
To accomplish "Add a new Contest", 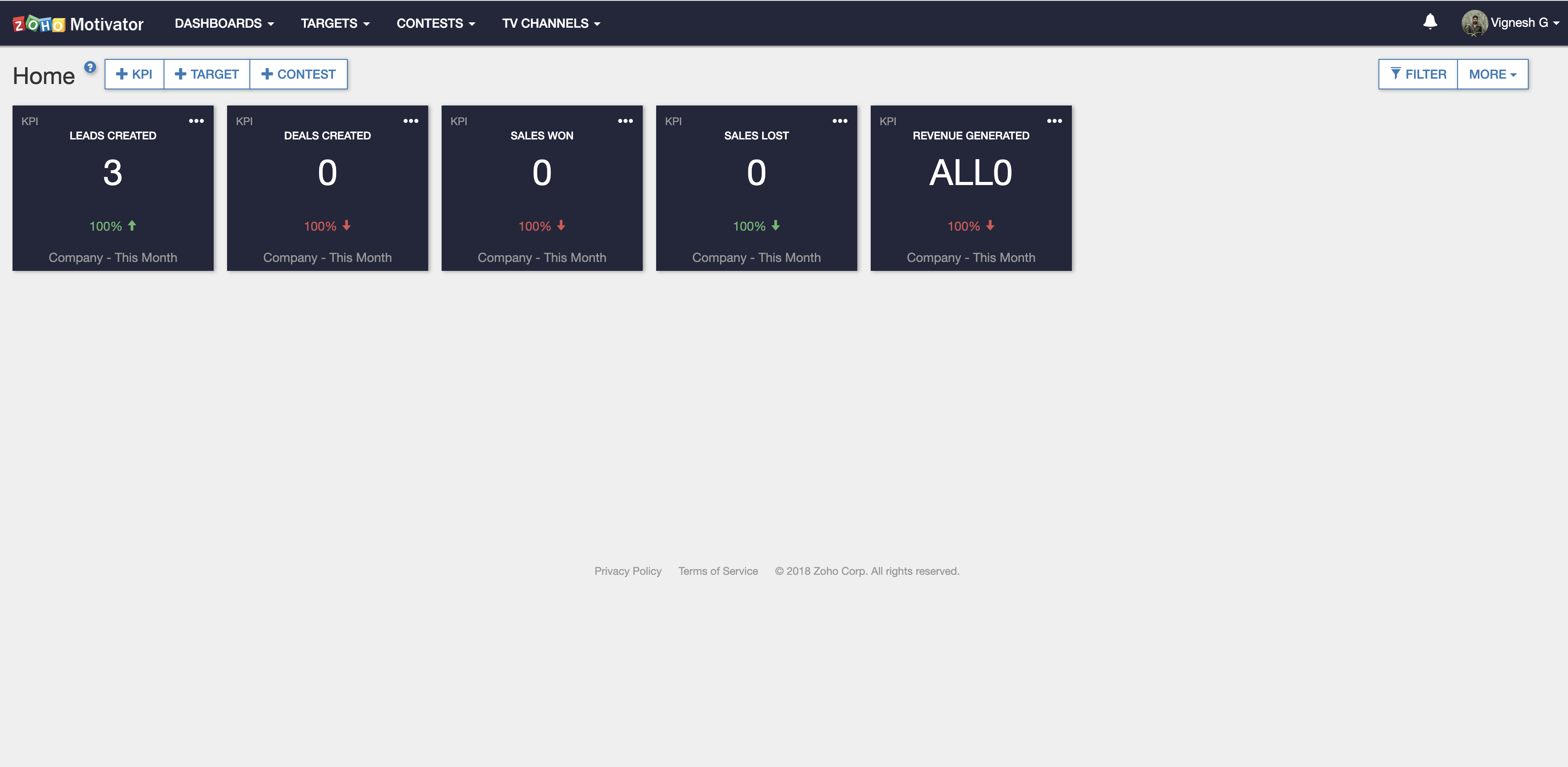I will [x=298, y=74].
